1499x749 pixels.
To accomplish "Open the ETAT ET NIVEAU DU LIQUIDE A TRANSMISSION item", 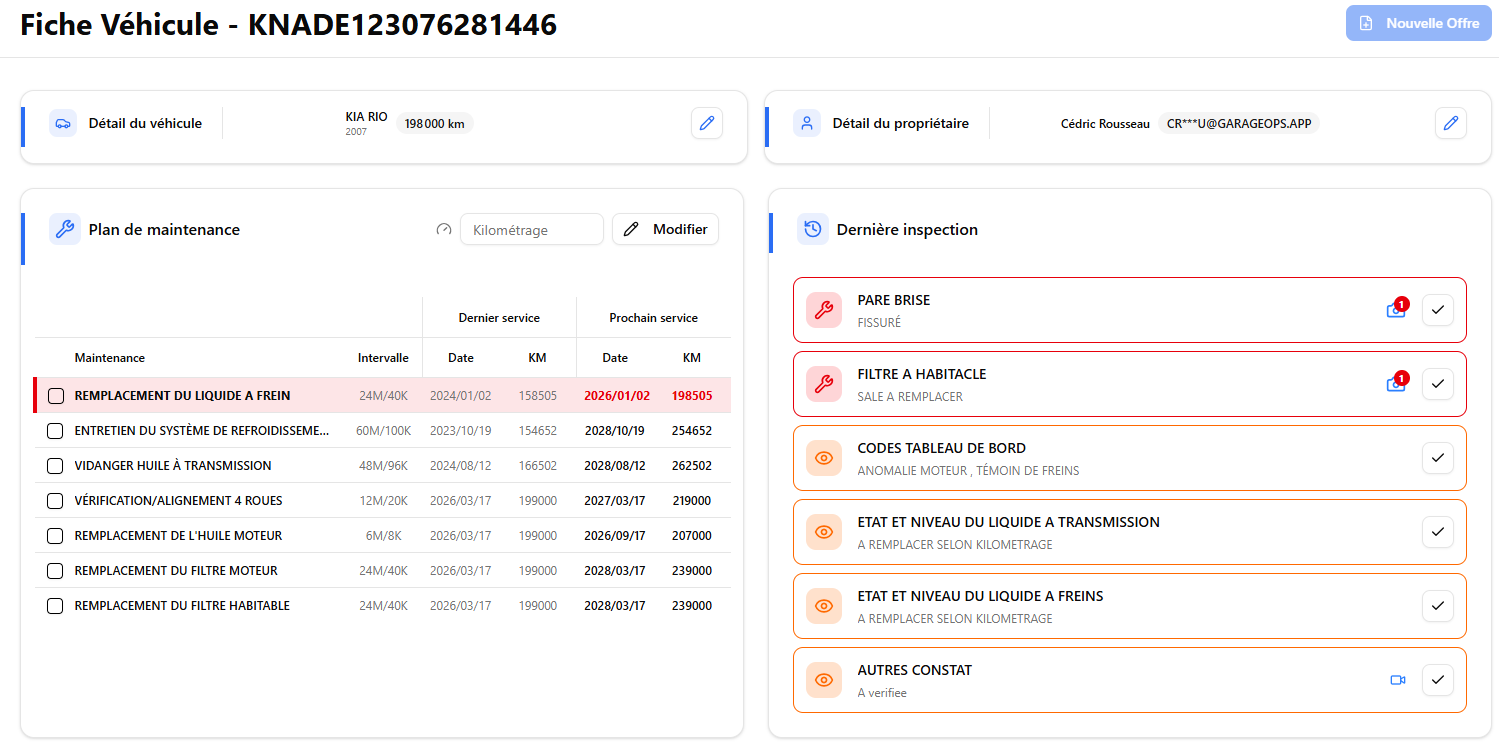I will click(1008, 532).
